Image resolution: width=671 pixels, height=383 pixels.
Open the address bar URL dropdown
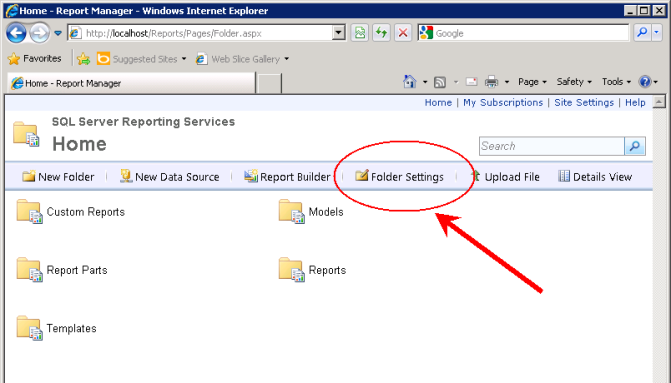click(x=338, y=33)
